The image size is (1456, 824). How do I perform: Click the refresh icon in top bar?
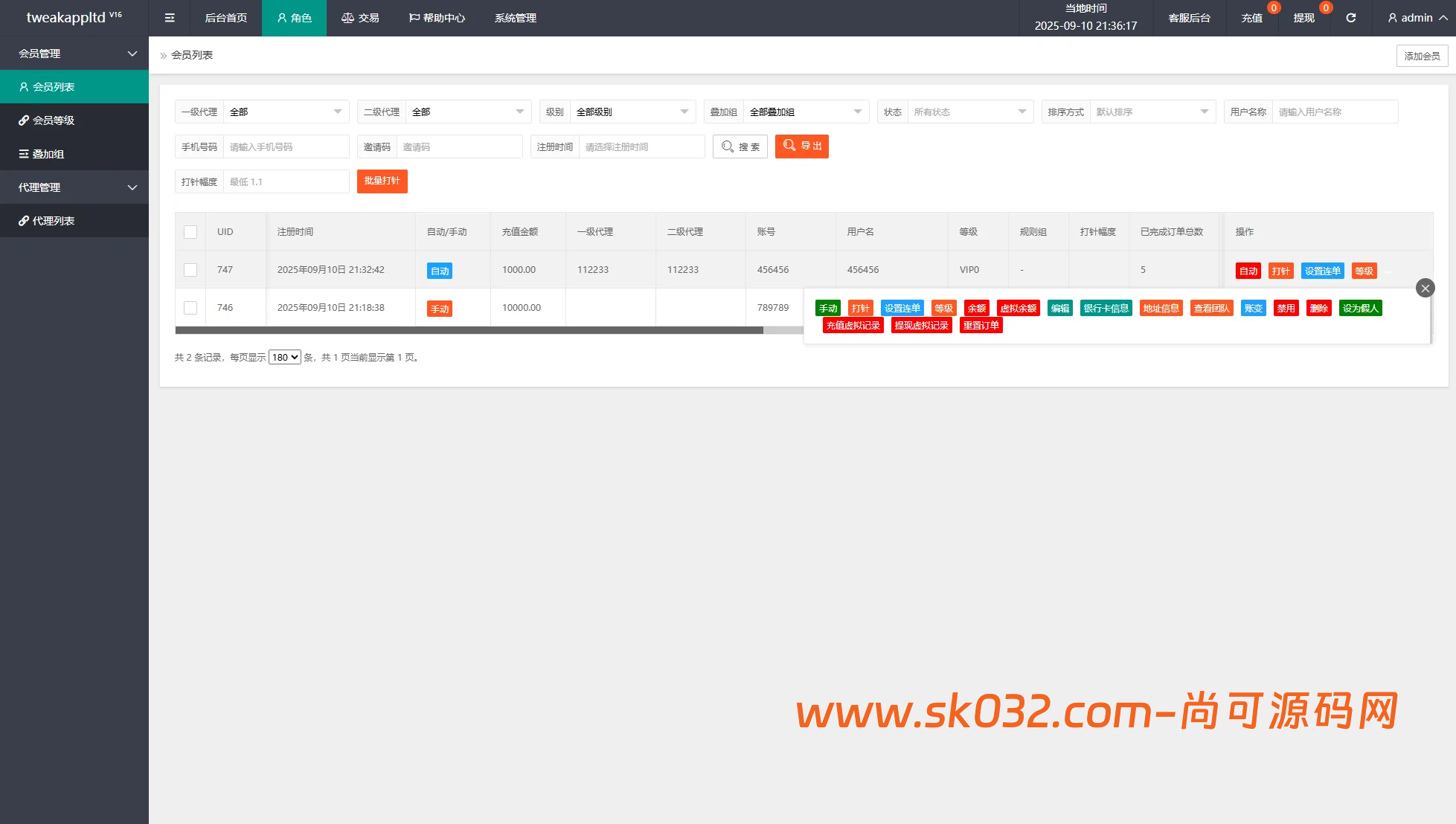click(1350, 18)
